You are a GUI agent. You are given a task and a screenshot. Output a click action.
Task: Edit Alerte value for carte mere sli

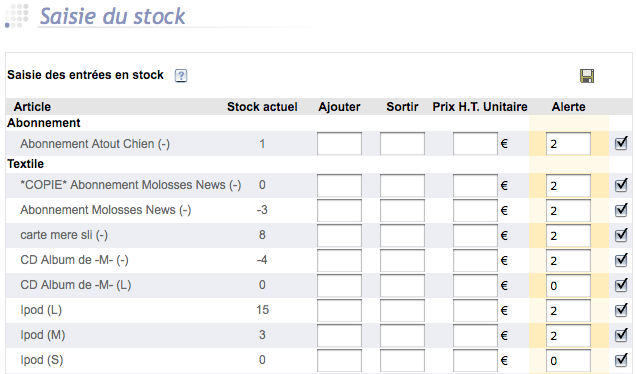pyautogui.click(x=568, y=236)
